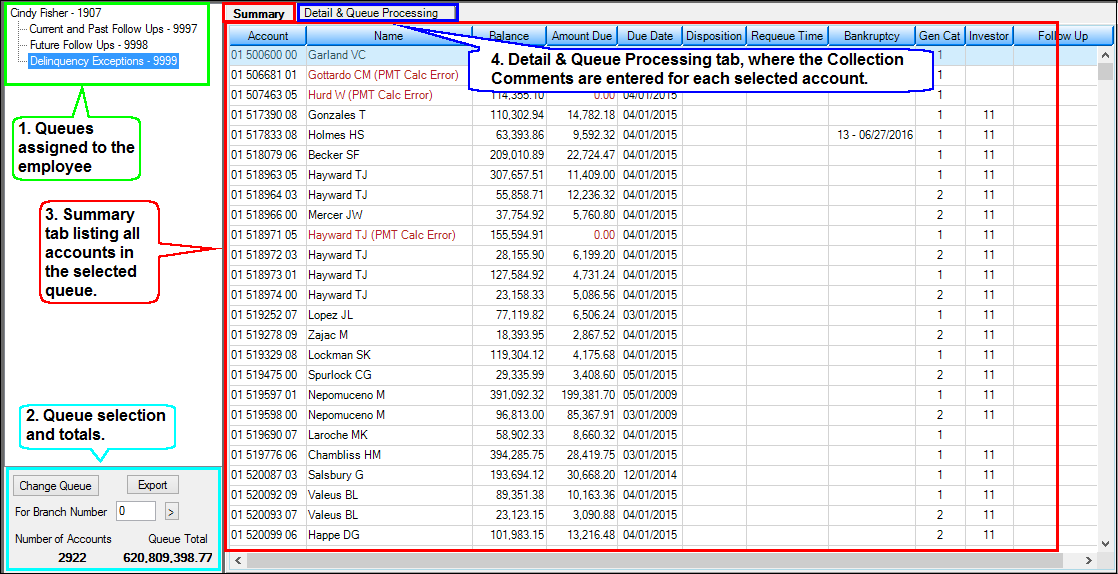
Task: Sort by the Amount Due column header
Action: (x=583, y=36)
